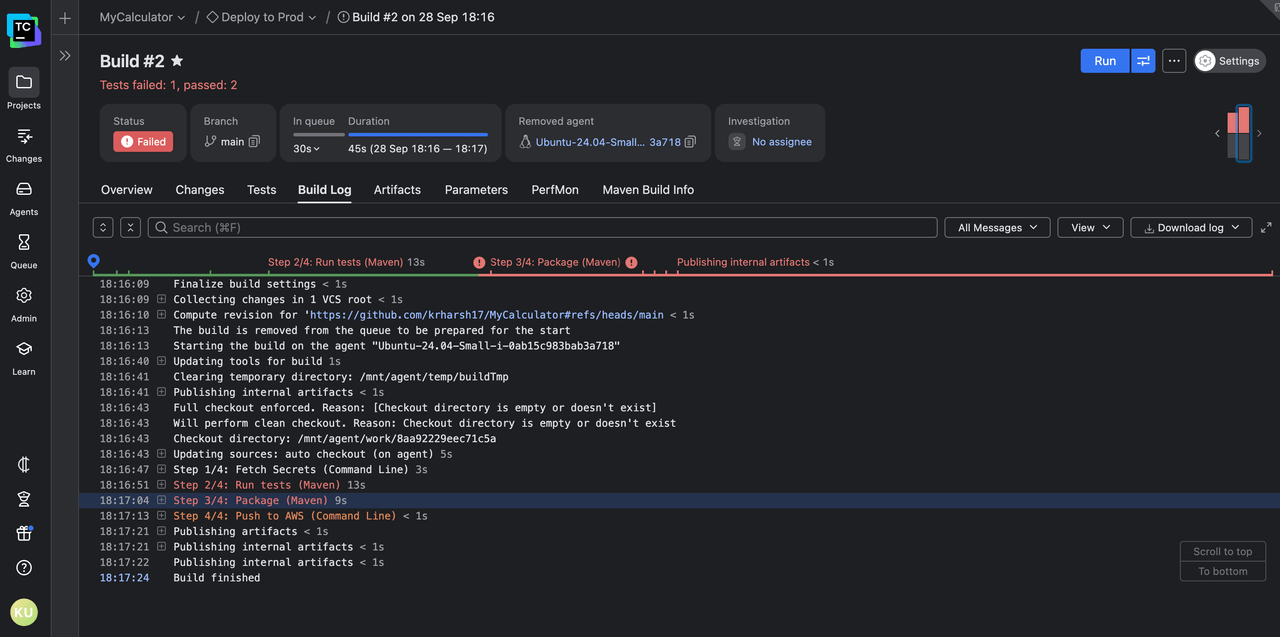Go to Agents in sidebar

click(24, 189)
